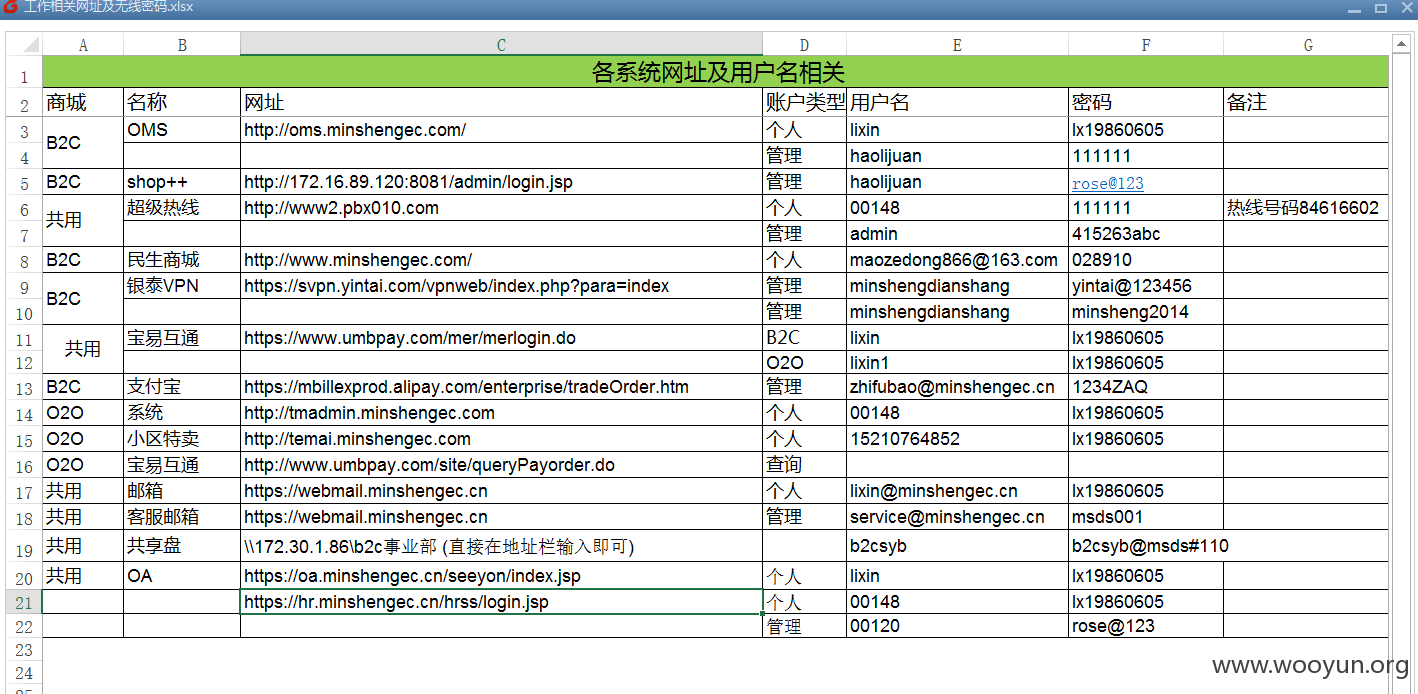Click the 用户名 header cell
Screen dimensions: 1418x694
point(957,102)
